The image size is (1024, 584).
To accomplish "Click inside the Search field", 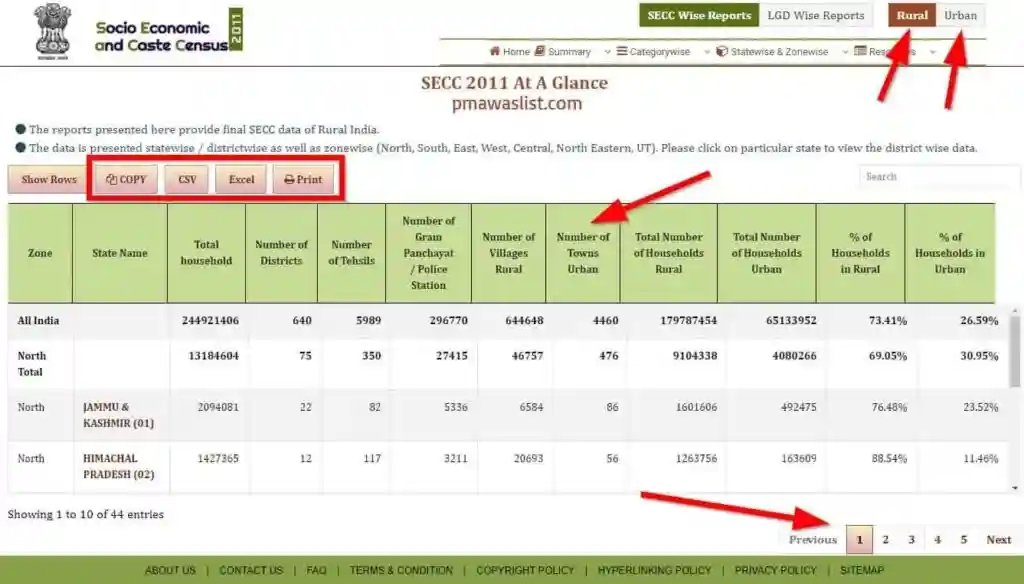I will coord(938,176).
